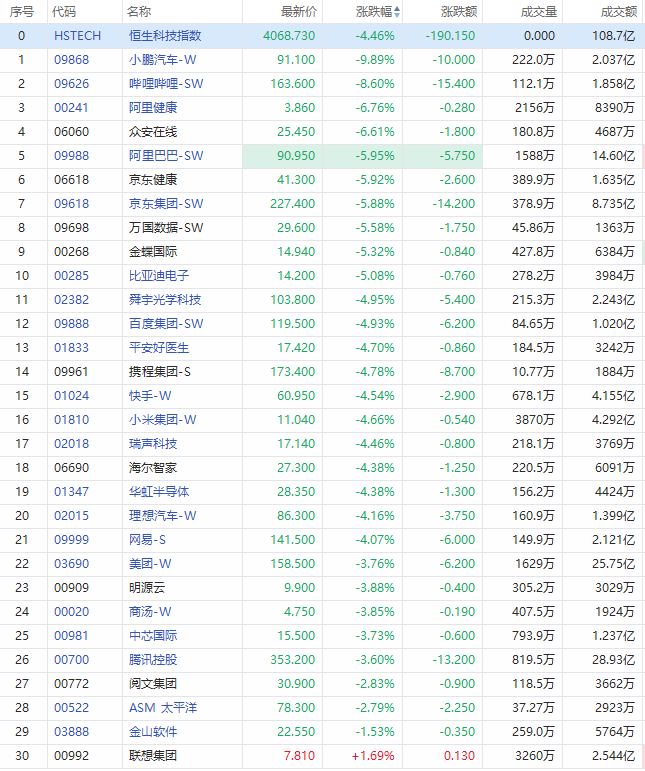Select 阅文集团 row name

point(153,684)
